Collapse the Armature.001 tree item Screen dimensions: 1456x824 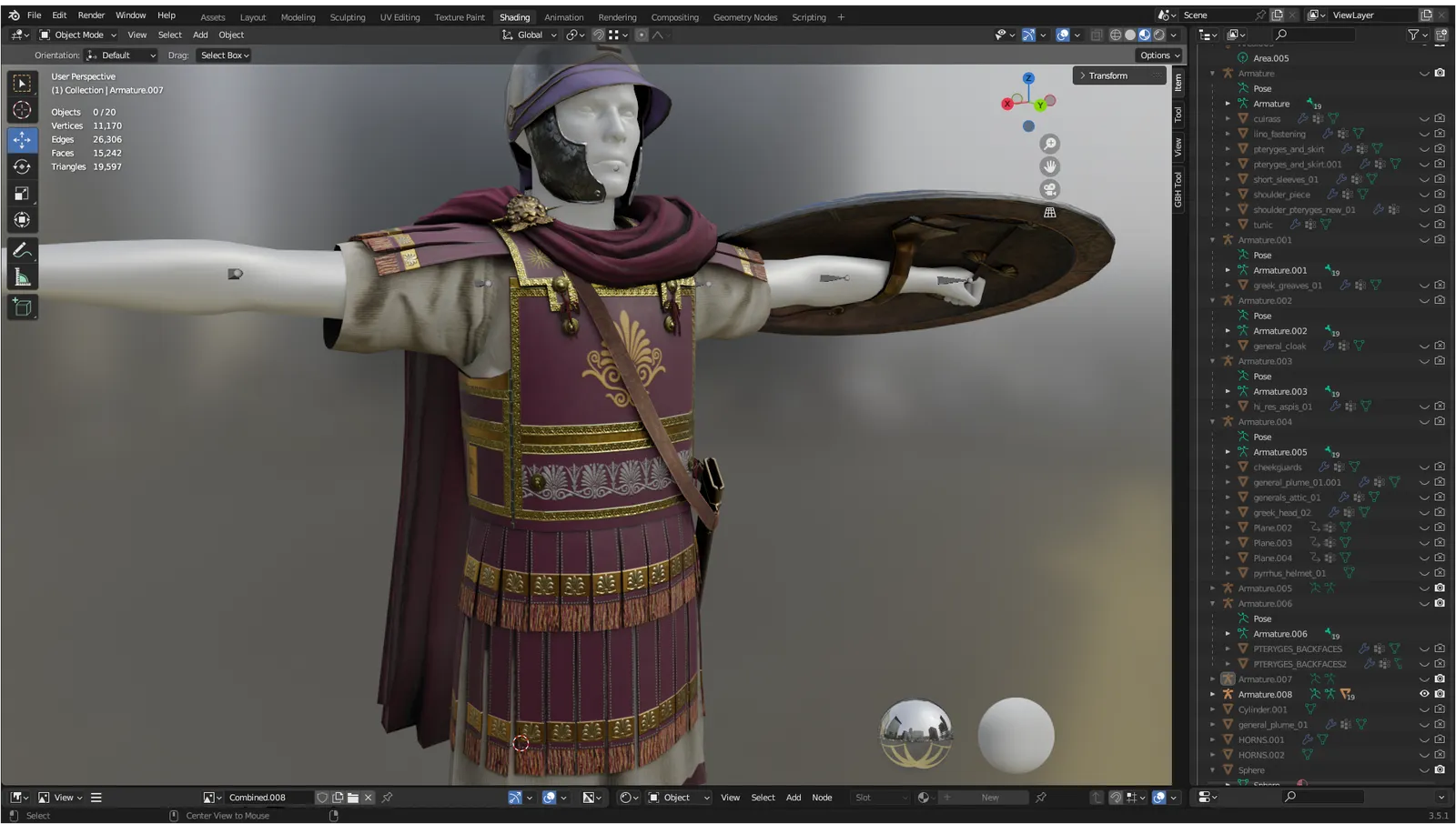(x=1212, y=240)
